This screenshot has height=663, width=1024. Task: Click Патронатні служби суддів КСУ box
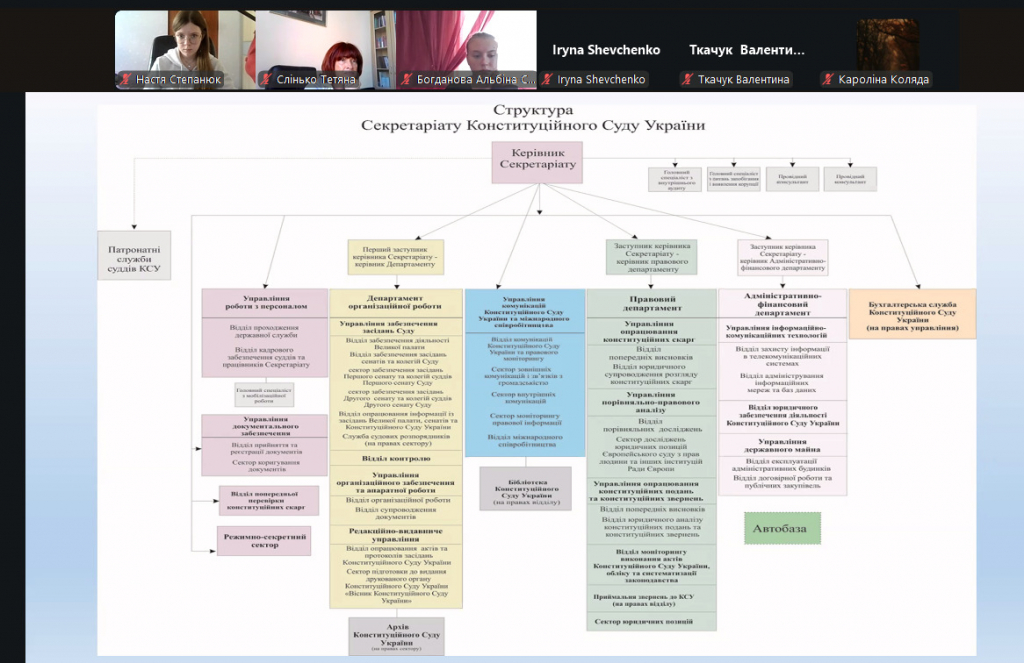tap(134, 255)
